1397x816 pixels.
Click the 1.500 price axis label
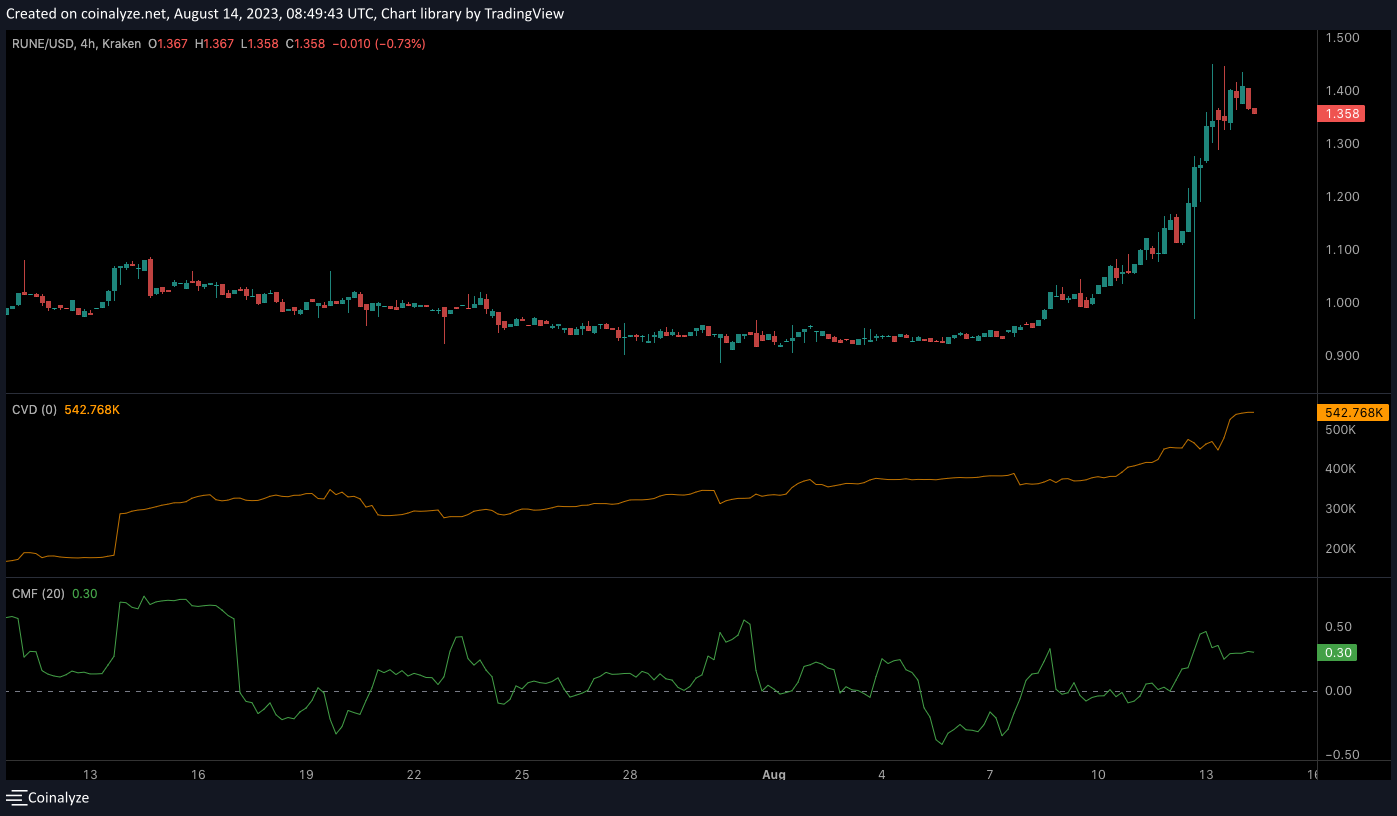[x=1340, y=38]
